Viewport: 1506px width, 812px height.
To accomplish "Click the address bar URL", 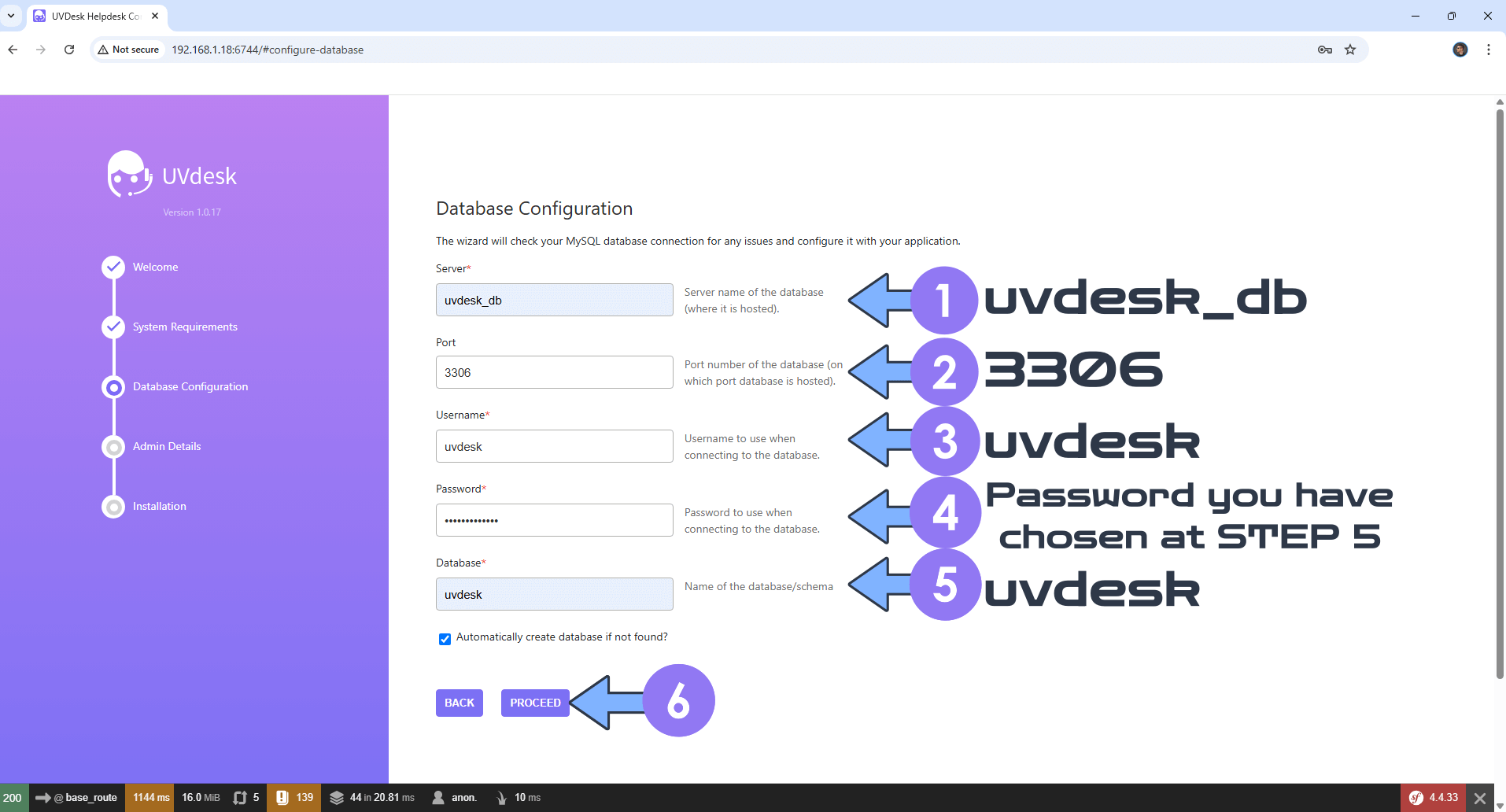I will (x=268, y=50).
